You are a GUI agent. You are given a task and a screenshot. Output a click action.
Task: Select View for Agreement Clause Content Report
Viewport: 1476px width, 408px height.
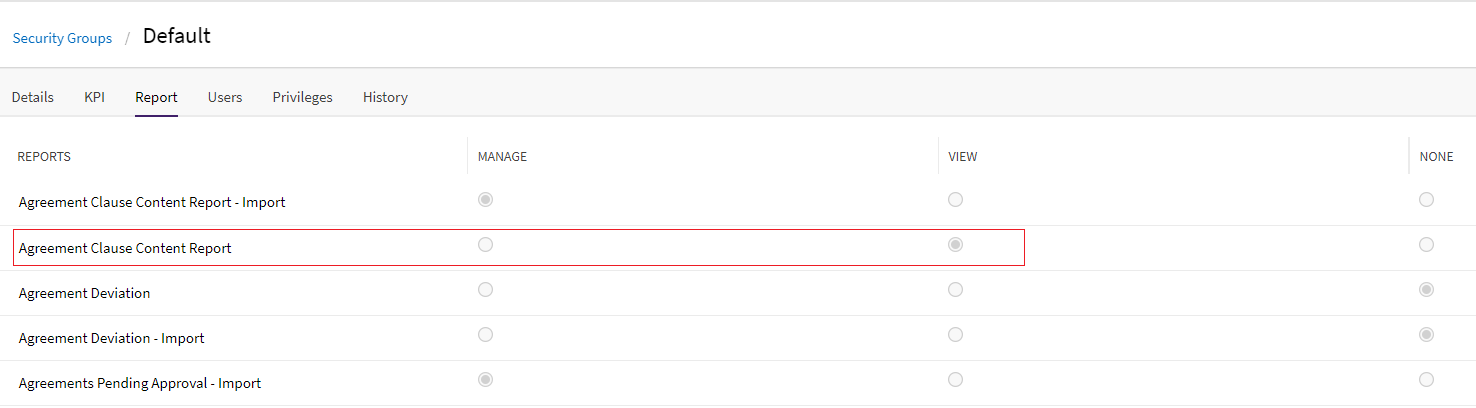point(955,245)
